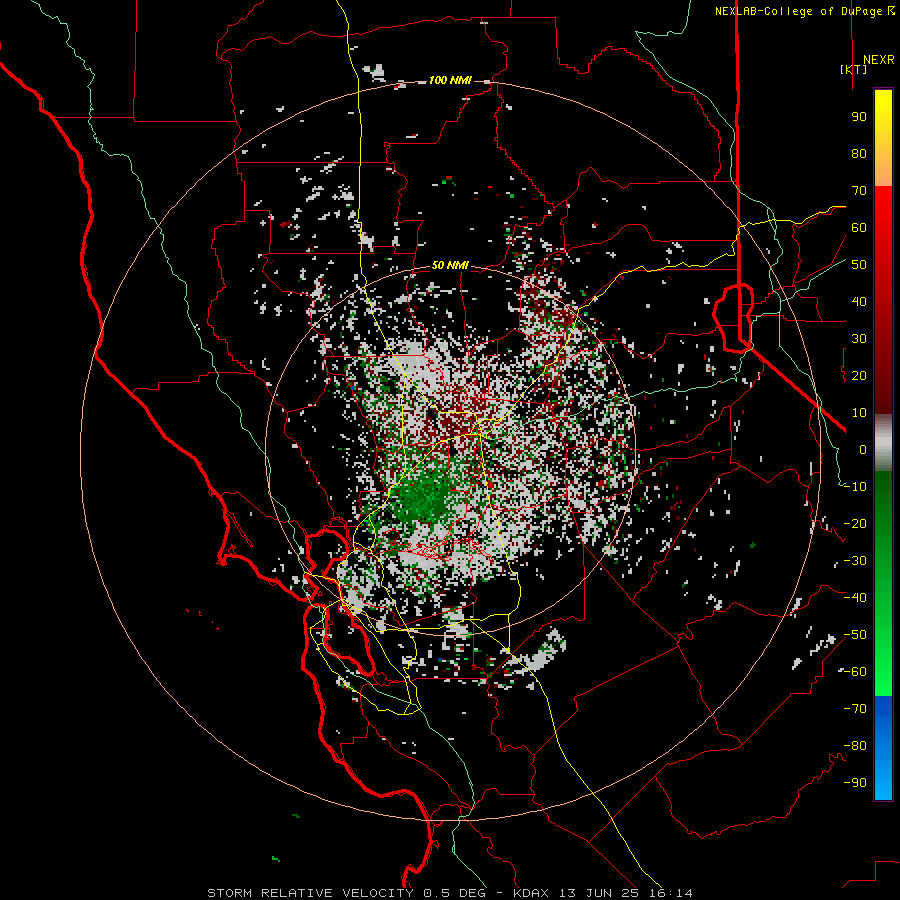Click the 90 value on velocity scale
Viewport: 900px width, 900px height.
tap(859, 117)
